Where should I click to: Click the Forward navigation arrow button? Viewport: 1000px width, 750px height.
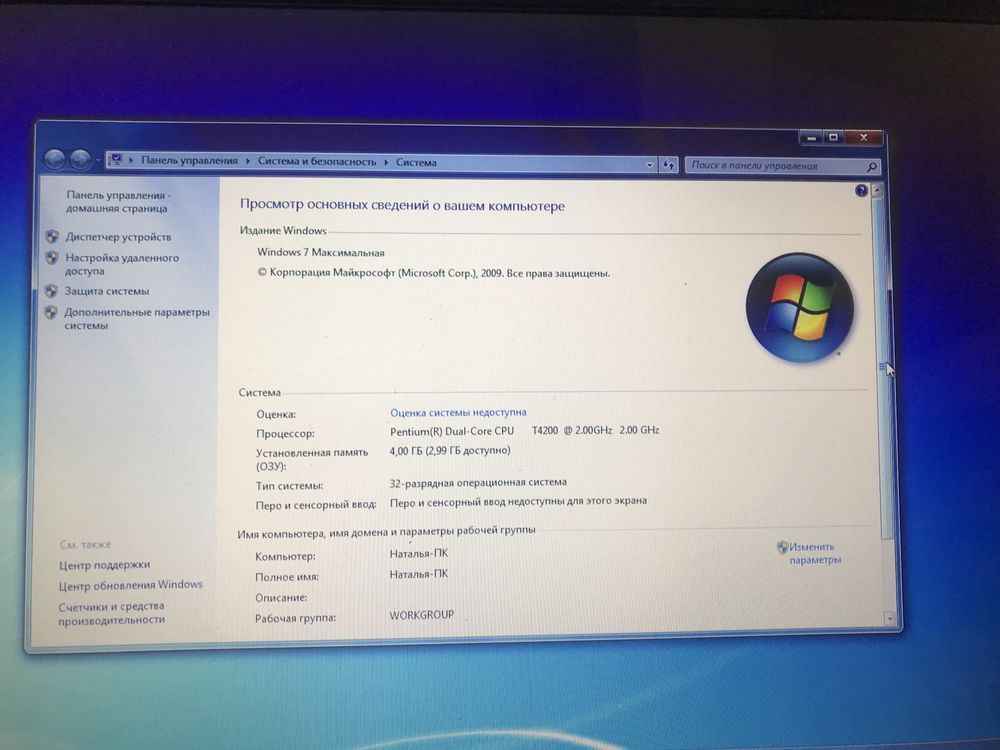80,159
